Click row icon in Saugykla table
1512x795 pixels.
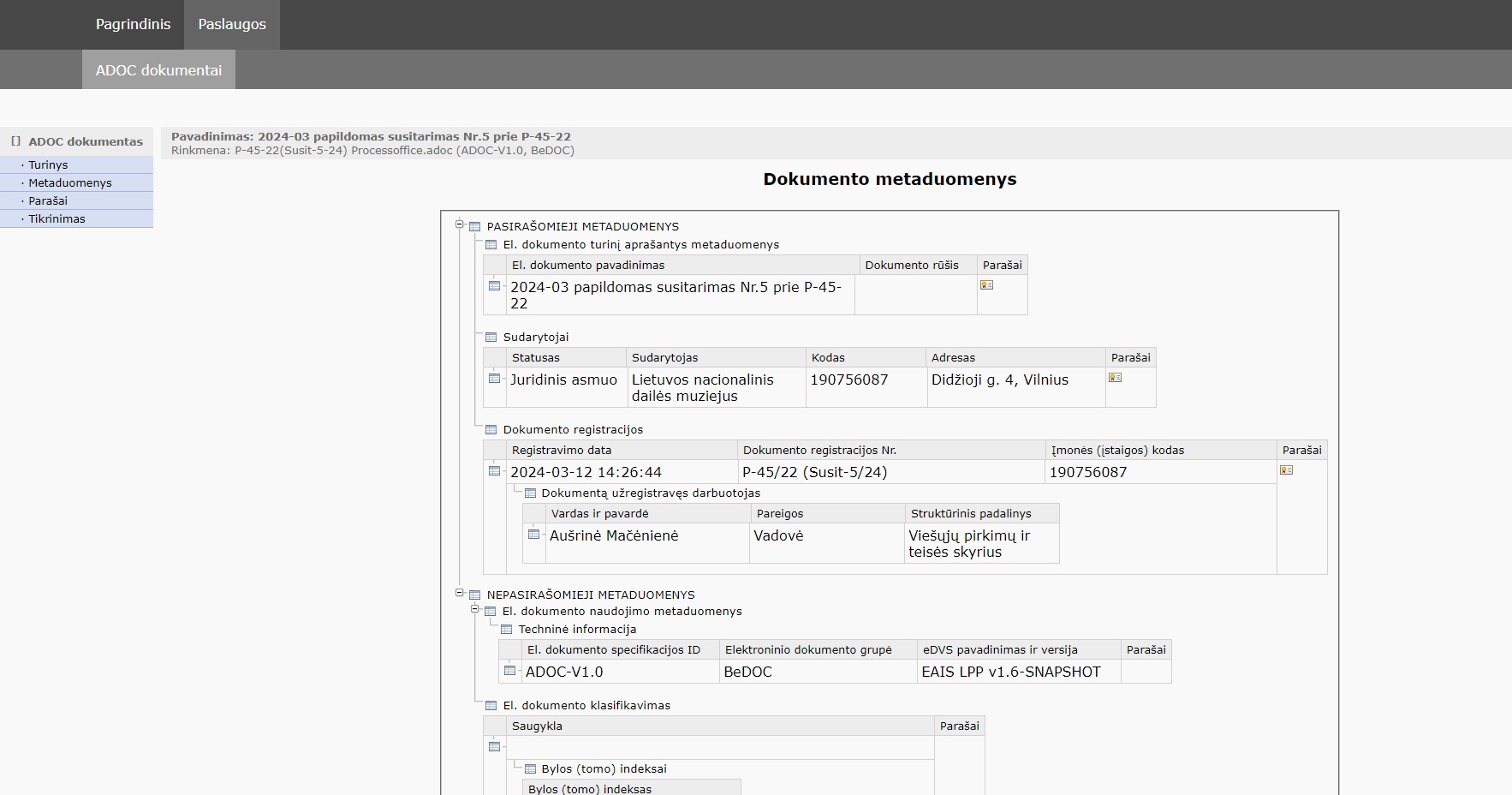494,747
